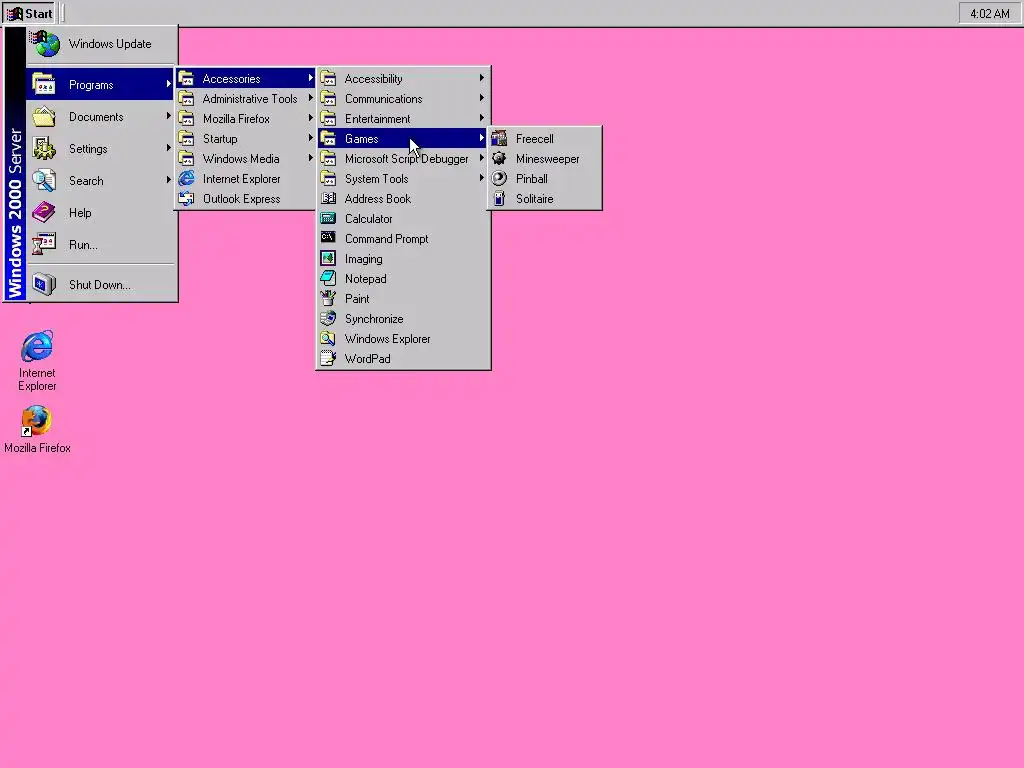Open the Outlook Express entry
The height and width of the screenshot is (768, 1024).
[246, 199]
